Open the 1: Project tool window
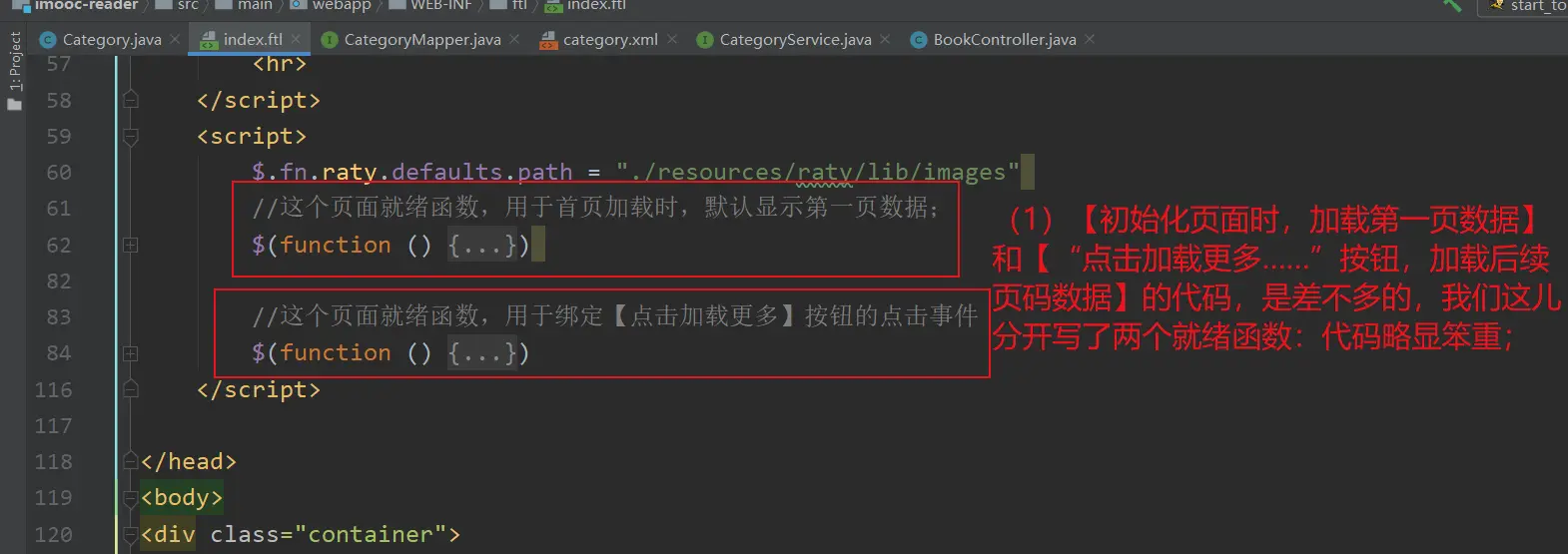Viewport: 1568px width, 554px height. pyautogui.click(x=14, y=71)
